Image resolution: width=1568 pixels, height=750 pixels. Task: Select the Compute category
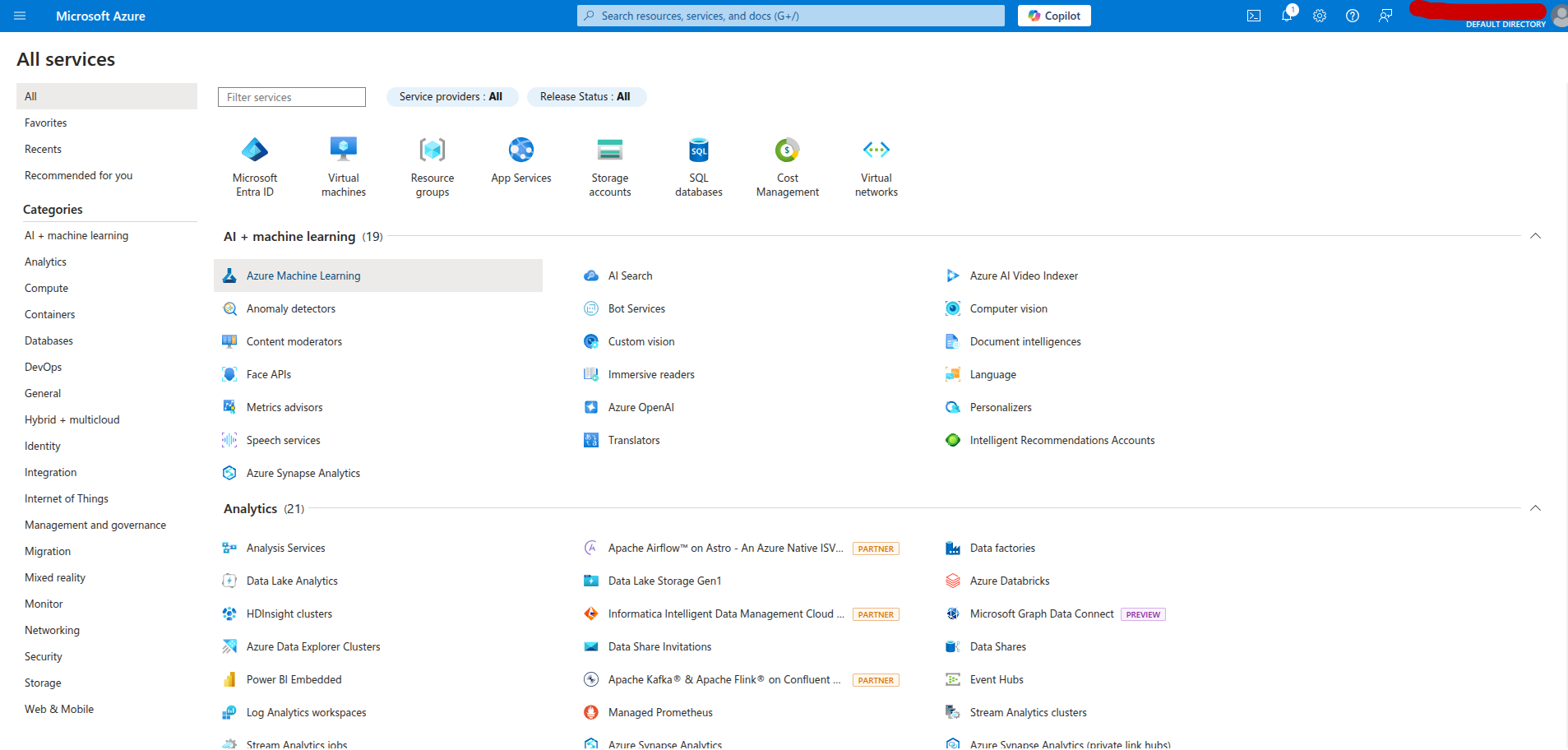(x=47, y=289)
